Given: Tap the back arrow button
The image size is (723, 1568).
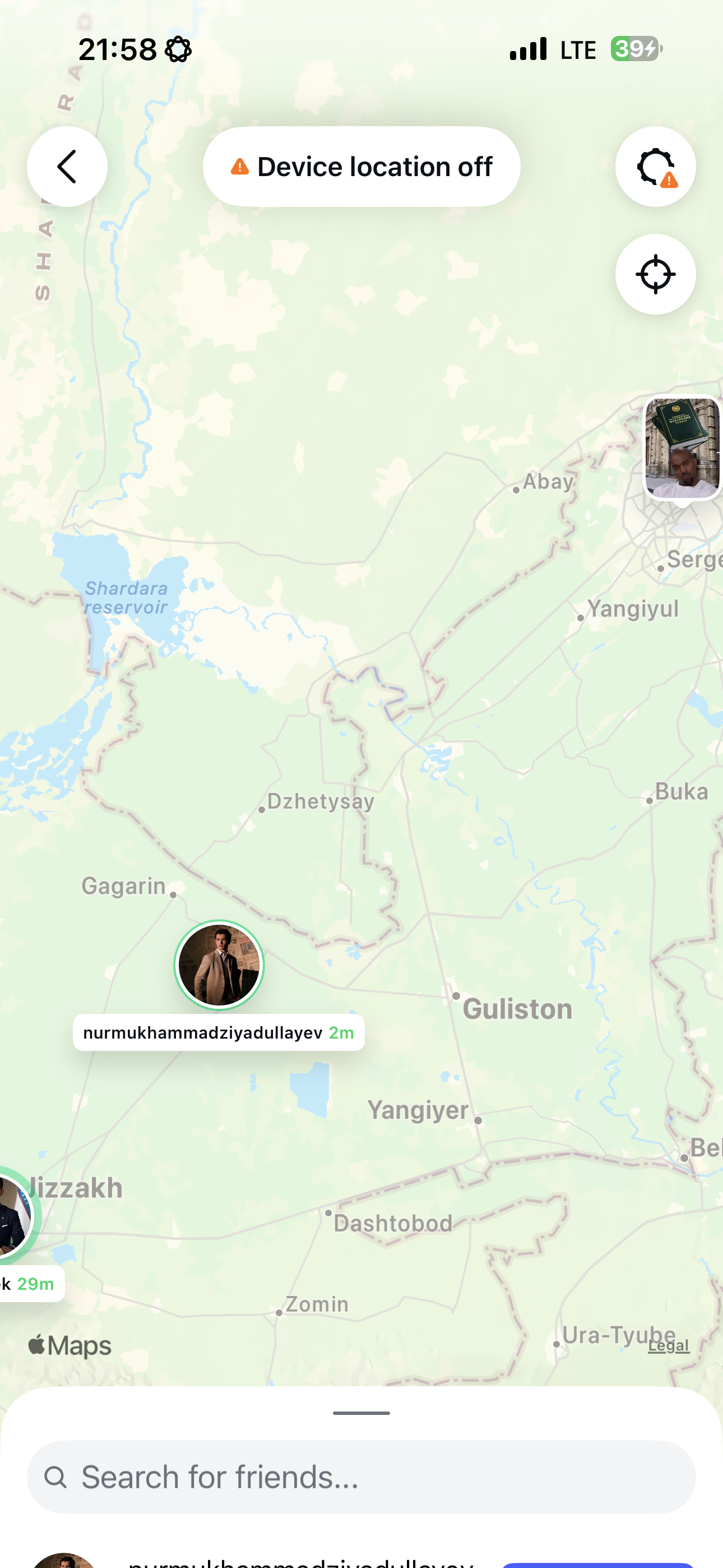Looking at the screenshot, I should coord(67,166).
